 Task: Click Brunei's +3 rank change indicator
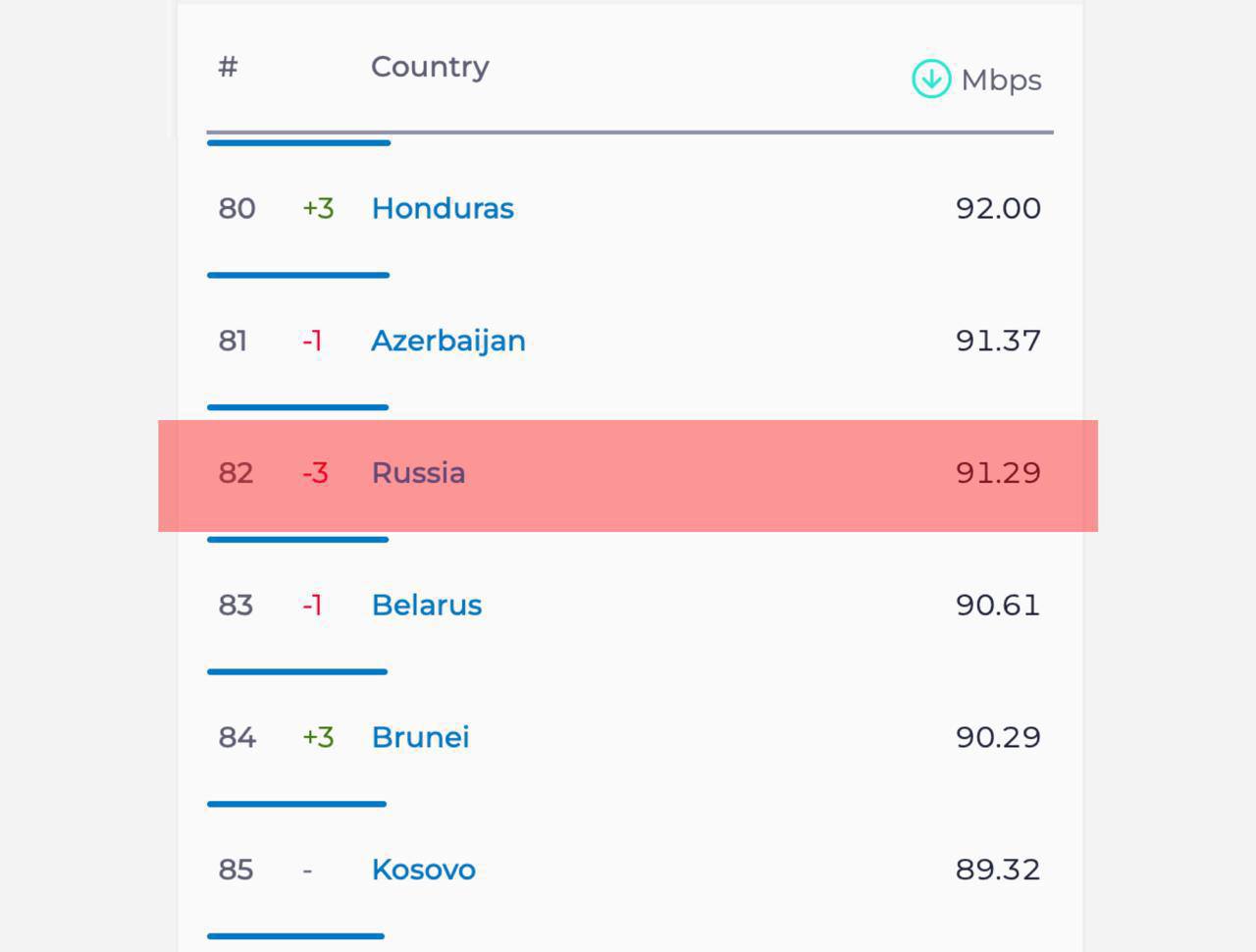[x=318, y=737]
